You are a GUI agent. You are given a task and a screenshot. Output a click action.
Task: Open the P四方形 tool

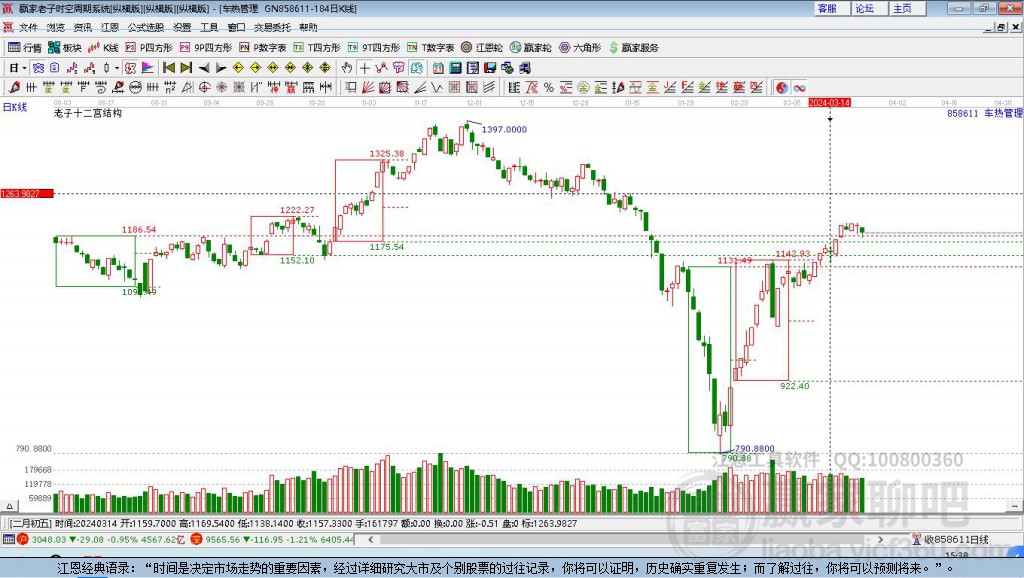tap(149, 48)
